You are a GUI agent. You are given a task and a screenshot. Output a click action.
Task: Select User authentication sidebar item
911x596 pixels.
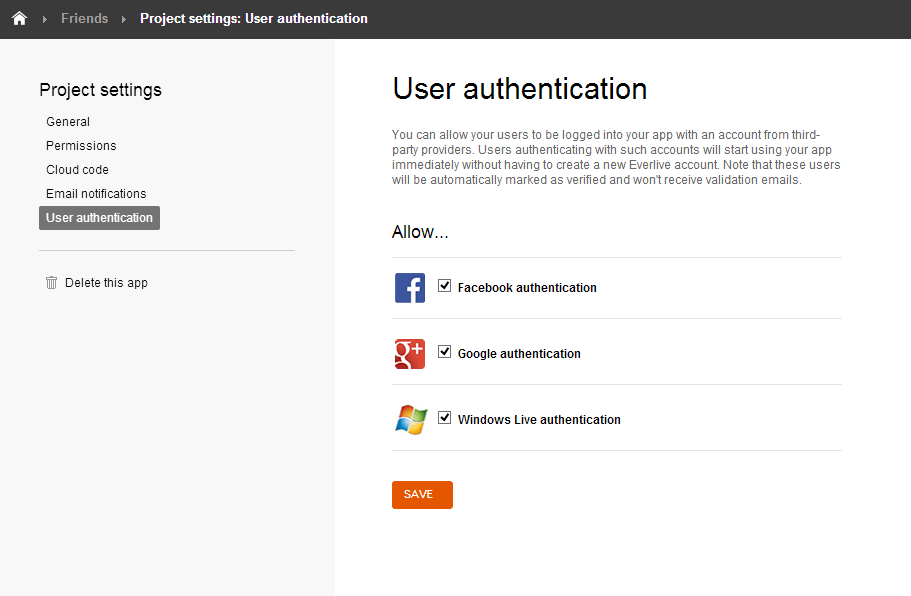point(99,218)
